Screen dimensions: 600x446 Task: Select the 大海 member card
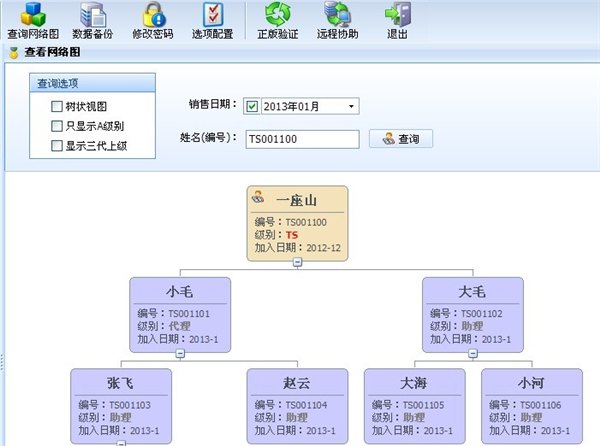pyautogui.click(x=415, y=406)
